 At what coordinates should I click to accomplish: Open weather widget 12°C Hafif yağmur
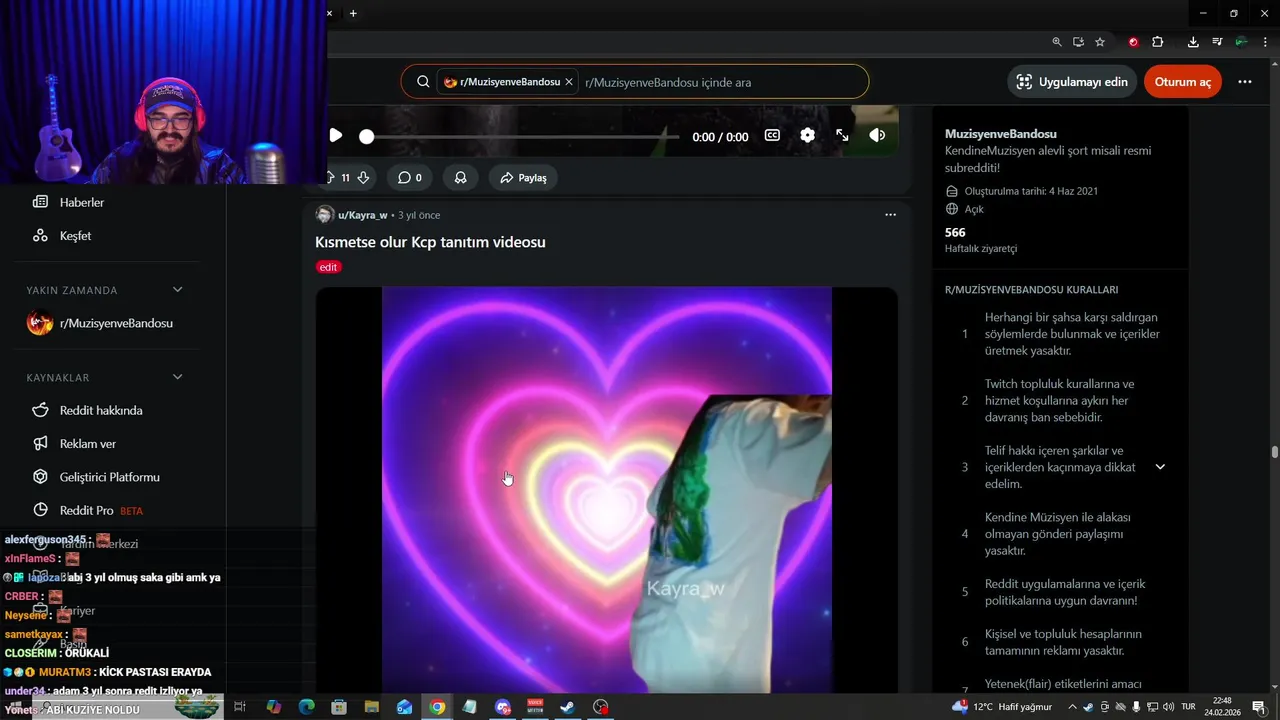1003,707
